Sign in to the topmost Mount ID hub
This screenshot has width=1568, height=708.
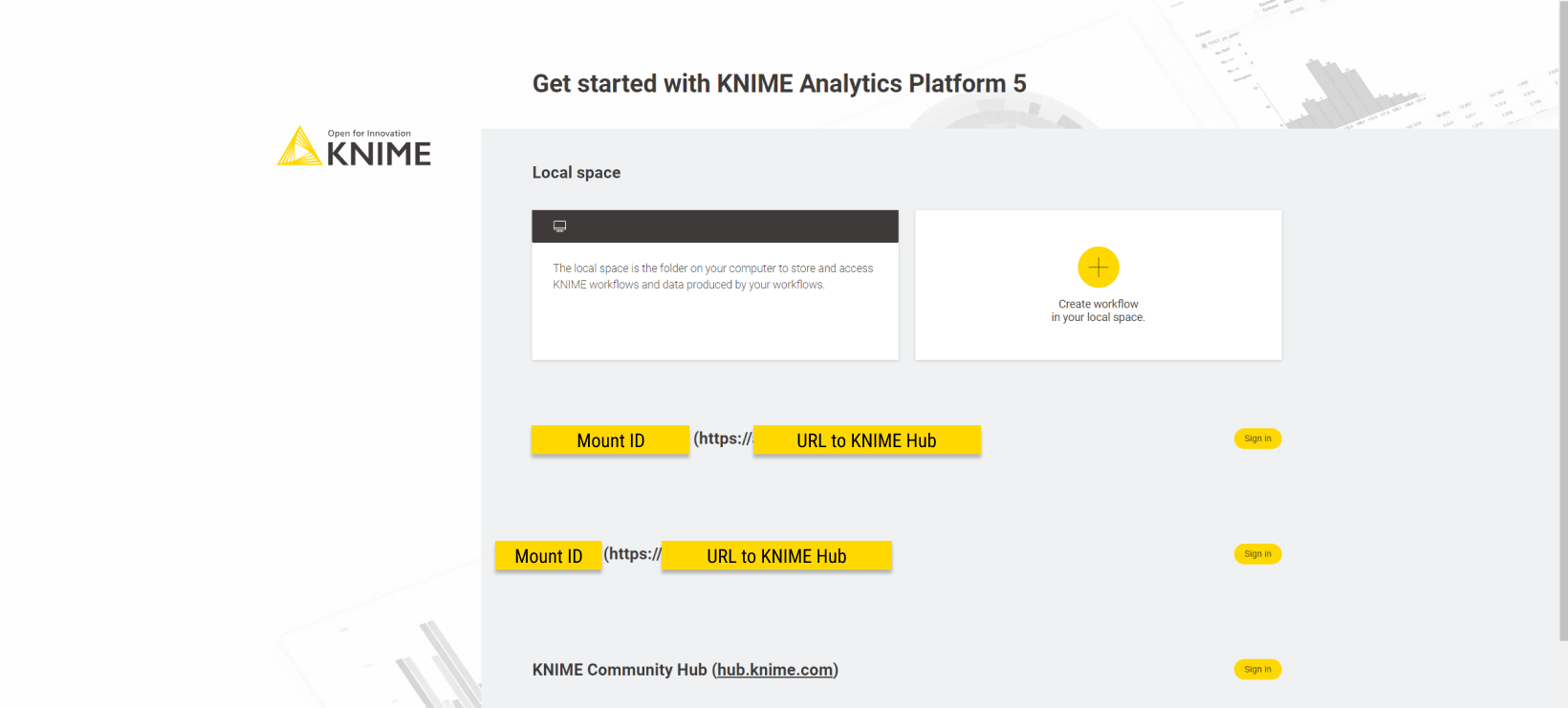click(1257, 439)
